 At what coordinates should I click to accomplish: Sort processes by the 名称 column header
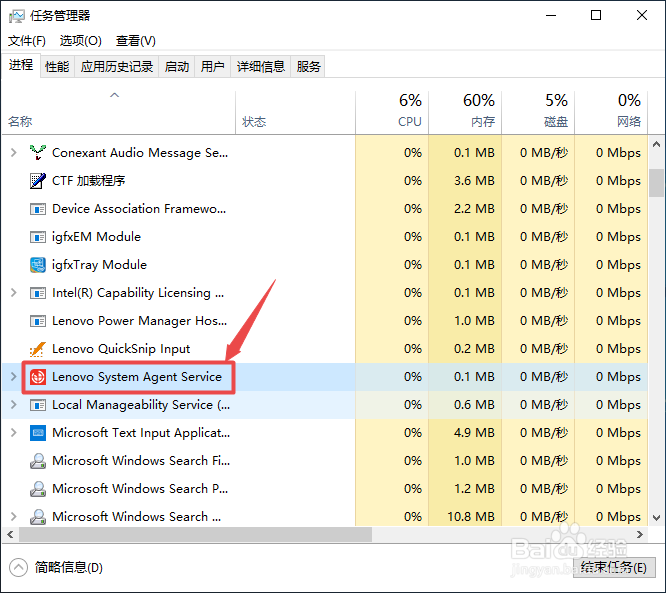click(x=119, y=113)
